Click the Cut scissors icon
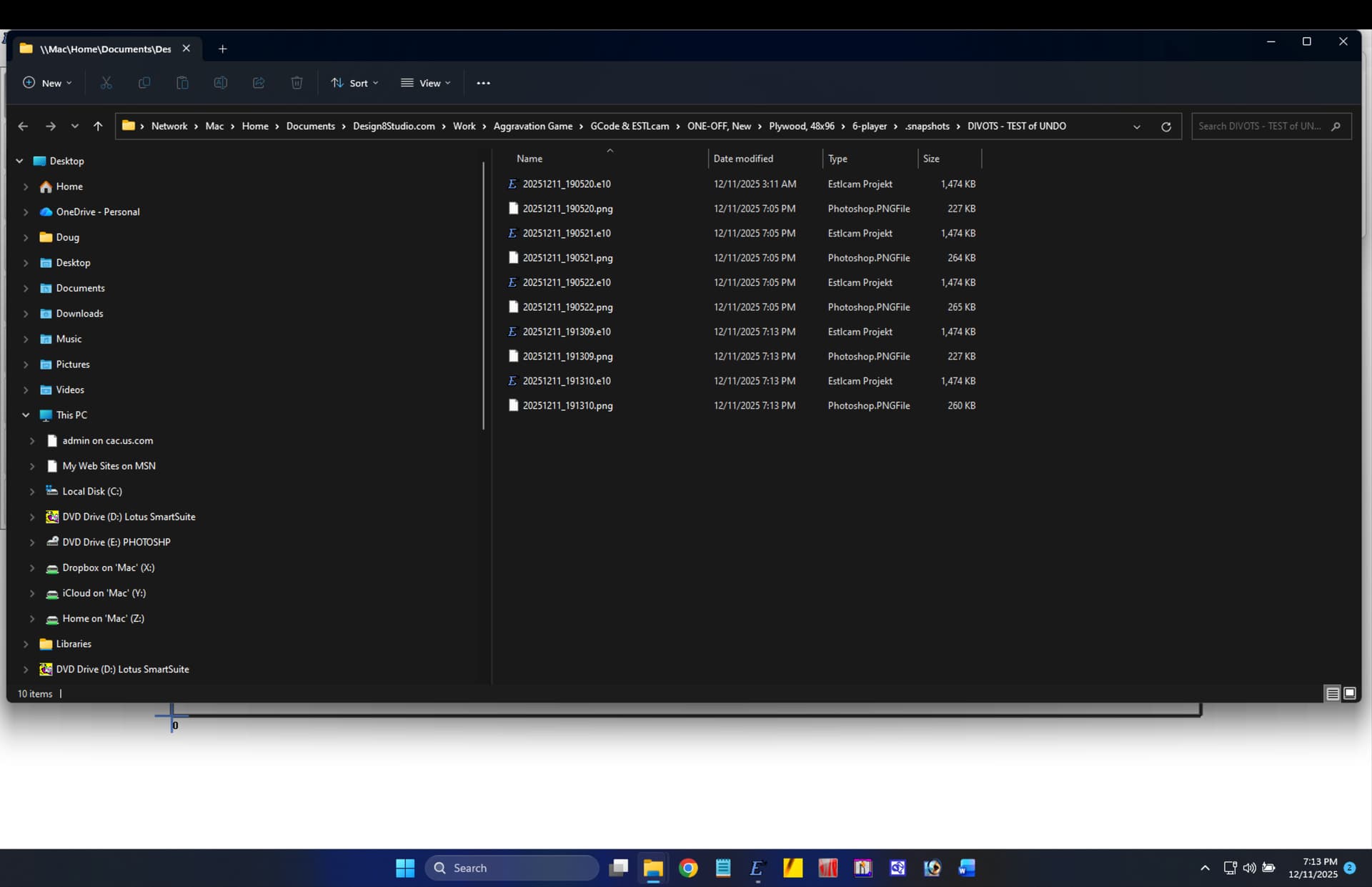 [106, 83]
